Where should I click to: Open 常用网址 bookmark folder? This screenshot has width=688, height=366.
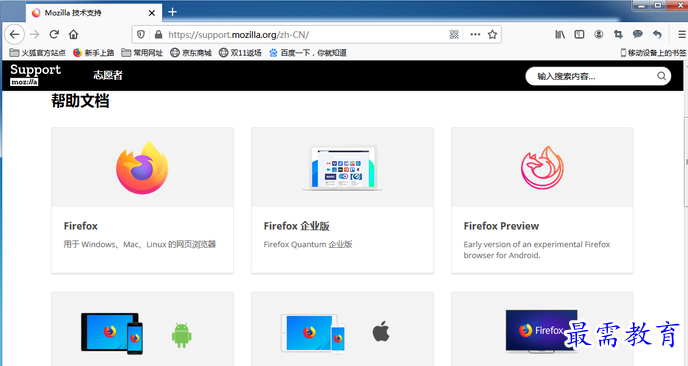point(142,53)
